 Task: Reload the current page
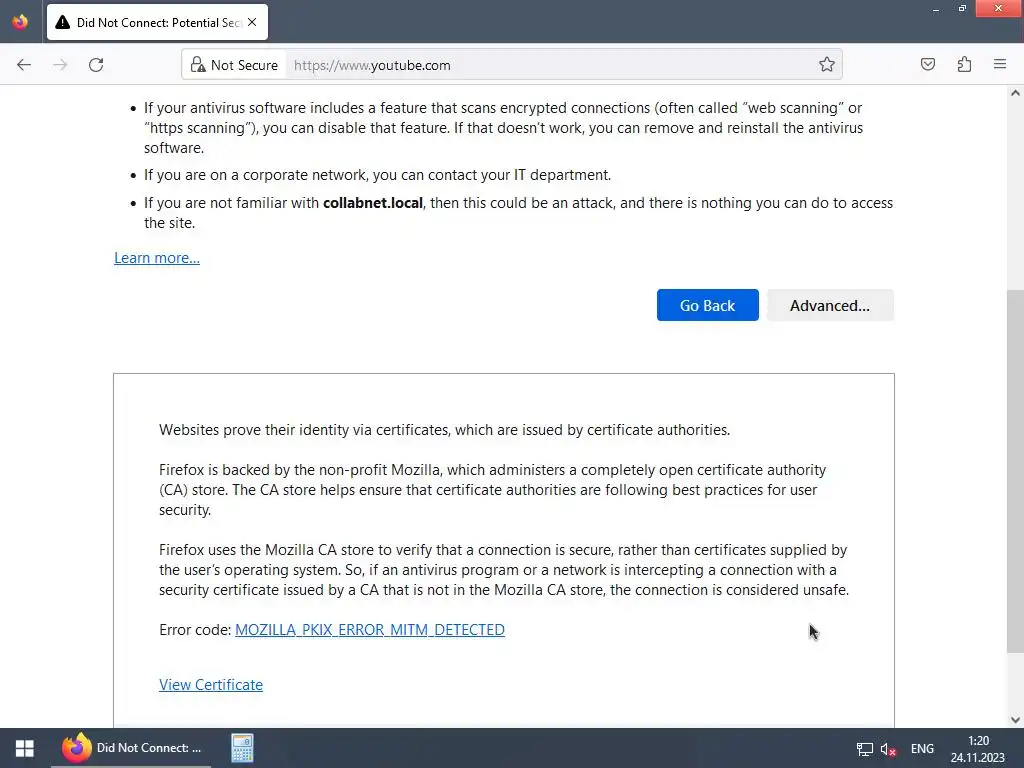[96, 65]
